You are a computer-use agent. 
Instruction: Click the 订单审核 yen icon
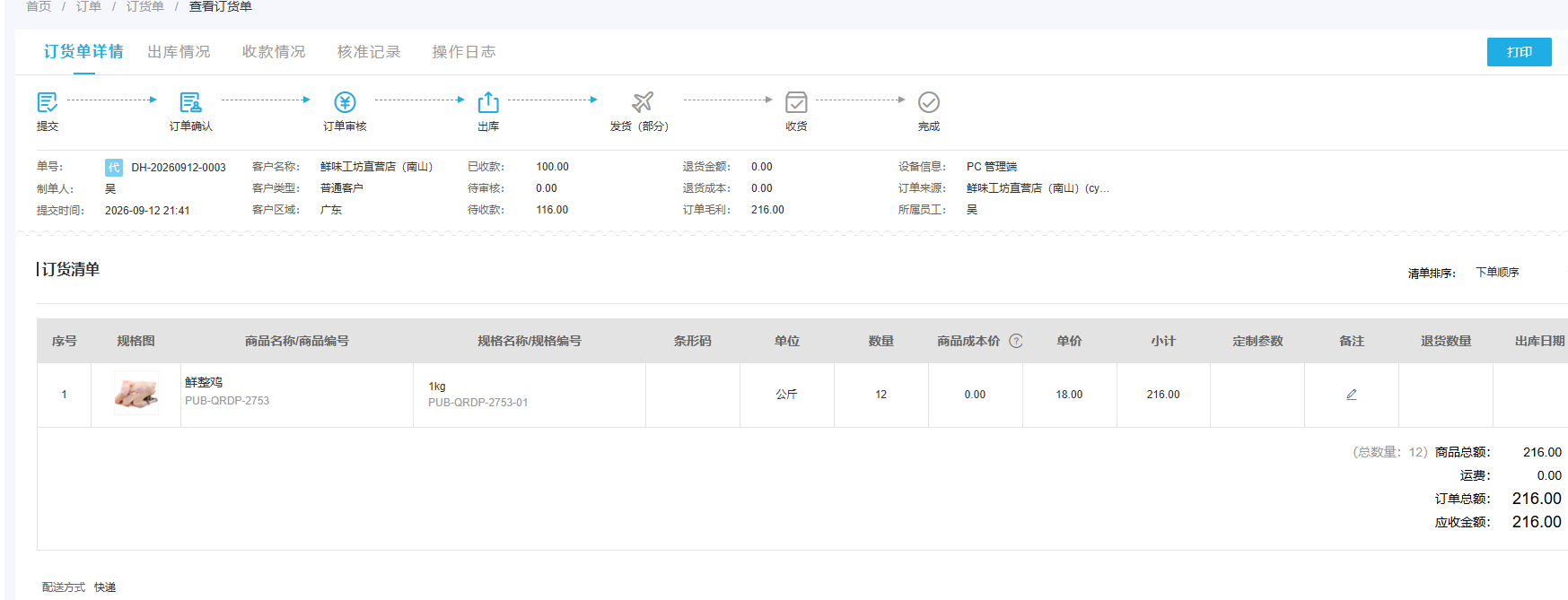(345, 102)
